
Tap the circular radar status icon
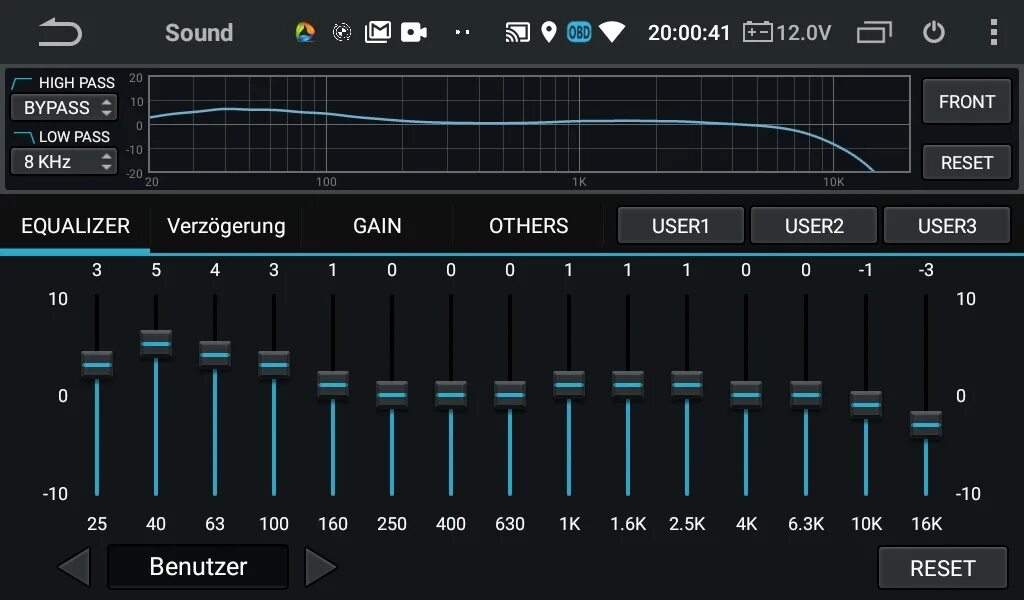pos(342,32)
